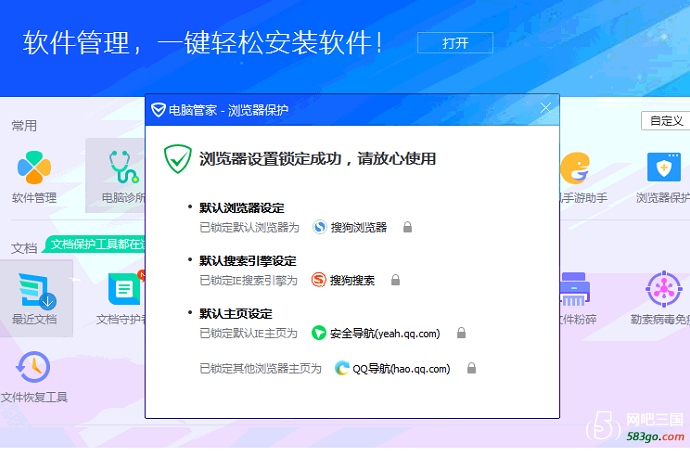Click the 搜狗搜索 label

(352, 280)
